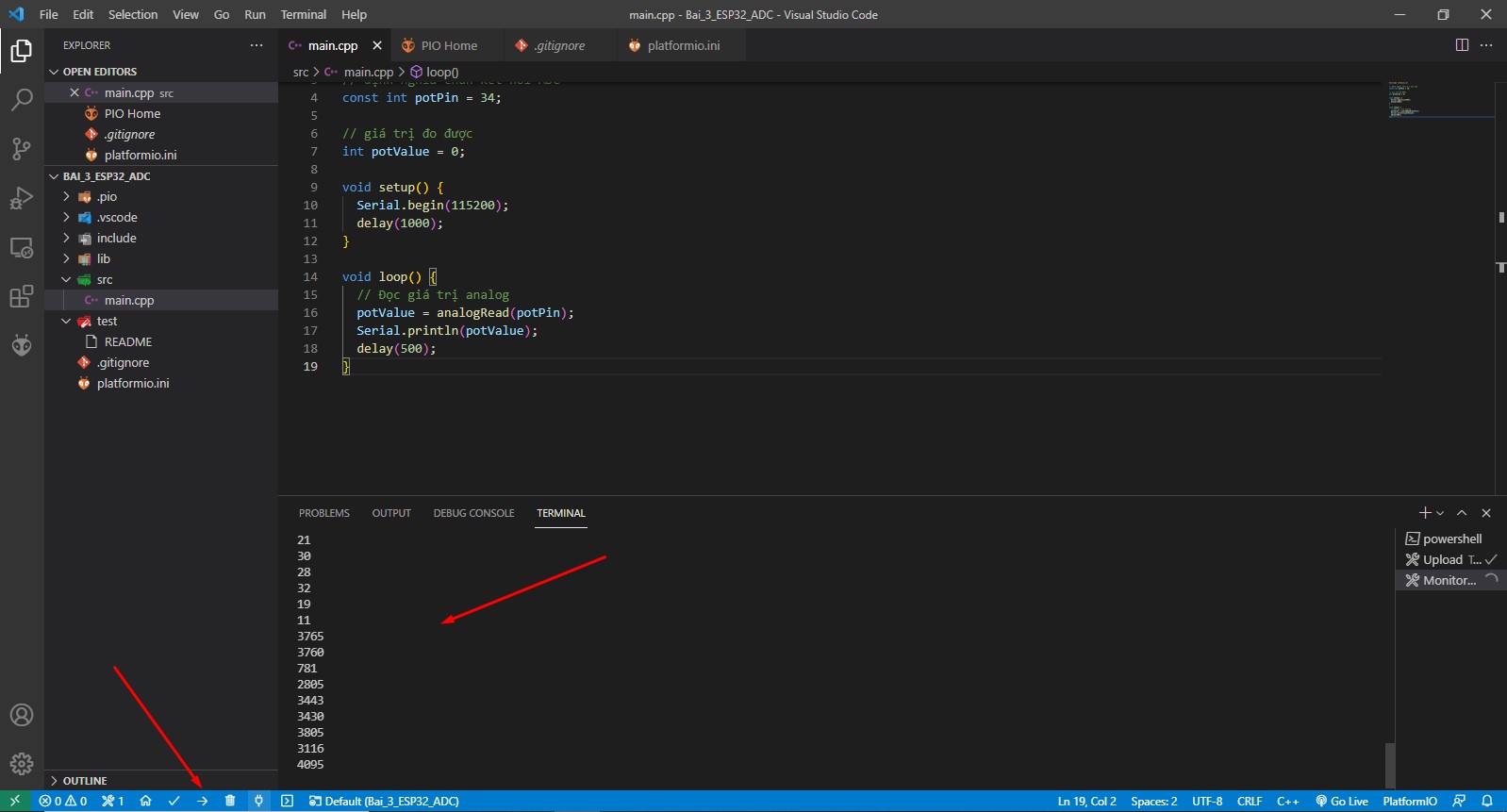This screenshot has height=812, width=1507.
Task: Open the Extensions view in activity bar
Action: [x=22, y=296]
